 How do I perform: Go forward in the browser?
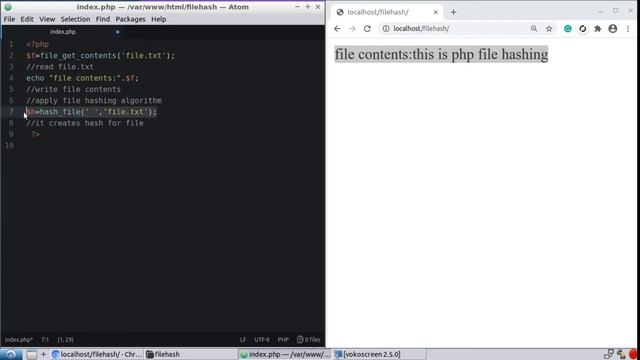pos(352,29)
